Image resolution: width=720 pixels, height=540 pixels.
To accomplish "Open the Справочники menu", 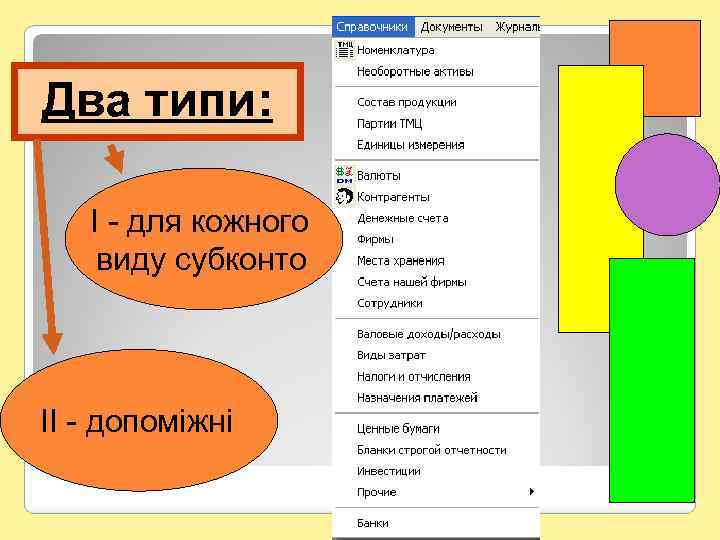I will 372,27.
